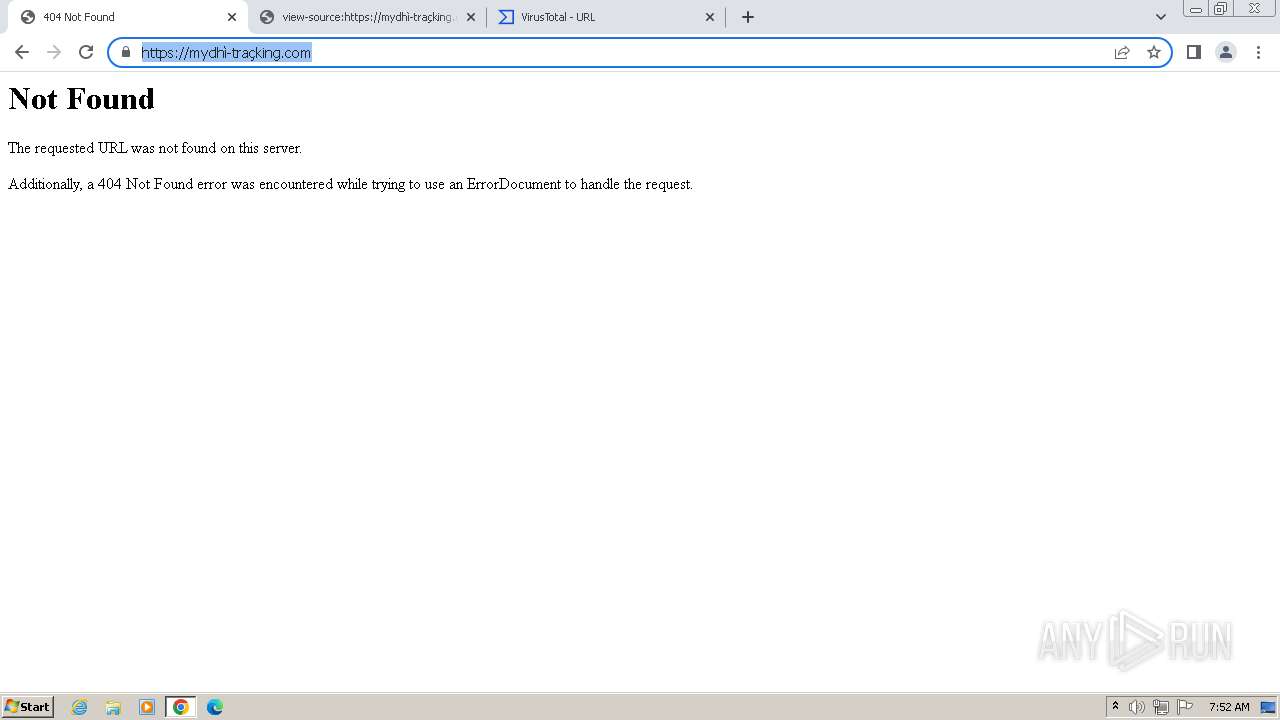Open the browser side panel

click(x=1194, y=52)
